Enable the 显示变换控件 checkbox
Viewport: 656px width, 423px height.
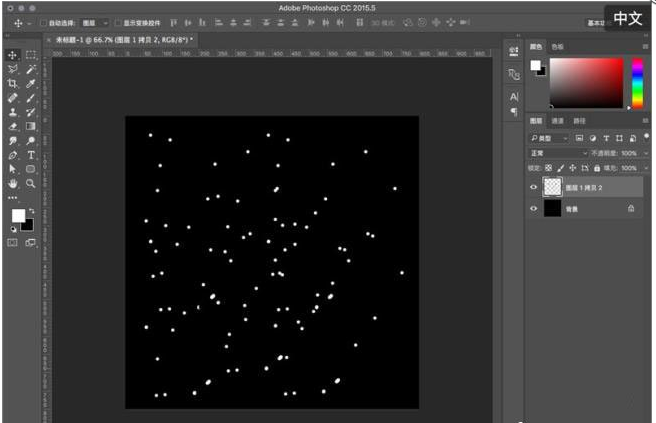pos(117,21)
